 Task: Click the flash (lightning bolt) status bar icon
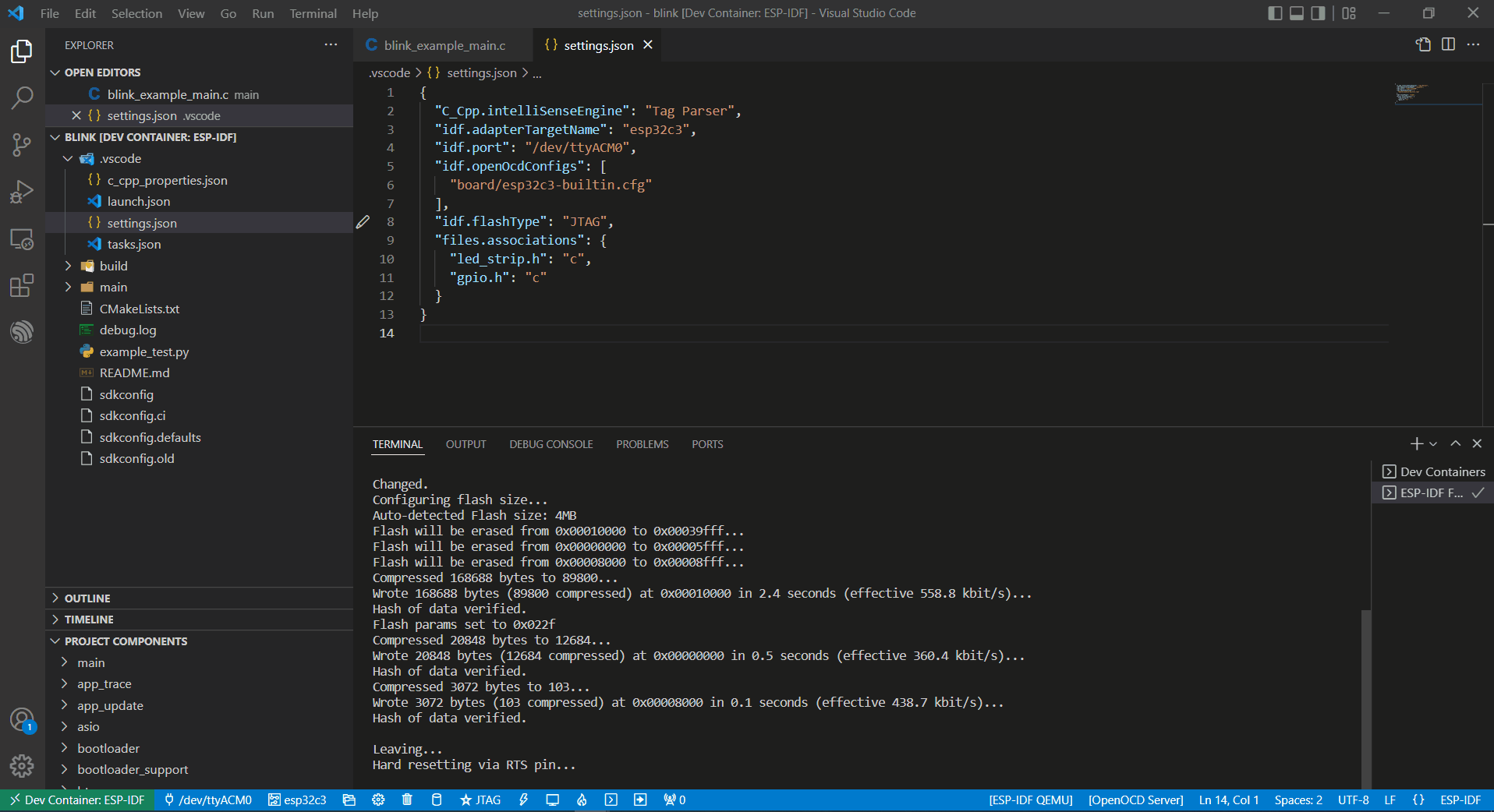523,800
